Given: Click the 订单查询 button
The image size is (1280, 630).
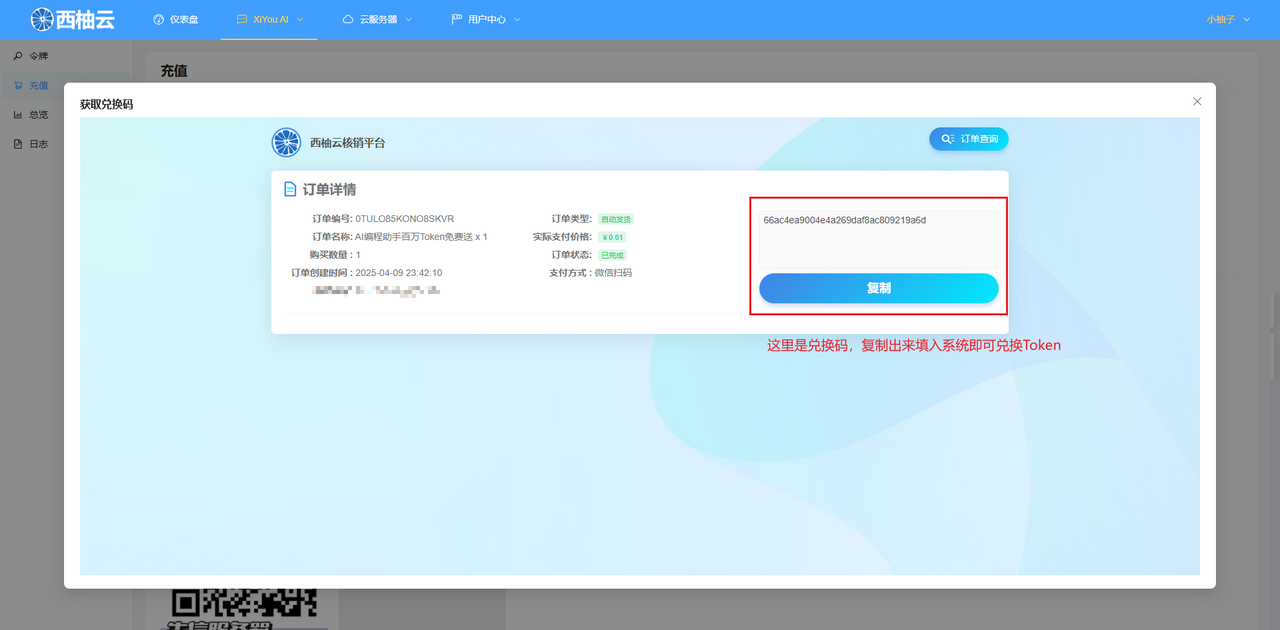Looking at the screenshot, I should pyautogui.click(x=968, y=139).
